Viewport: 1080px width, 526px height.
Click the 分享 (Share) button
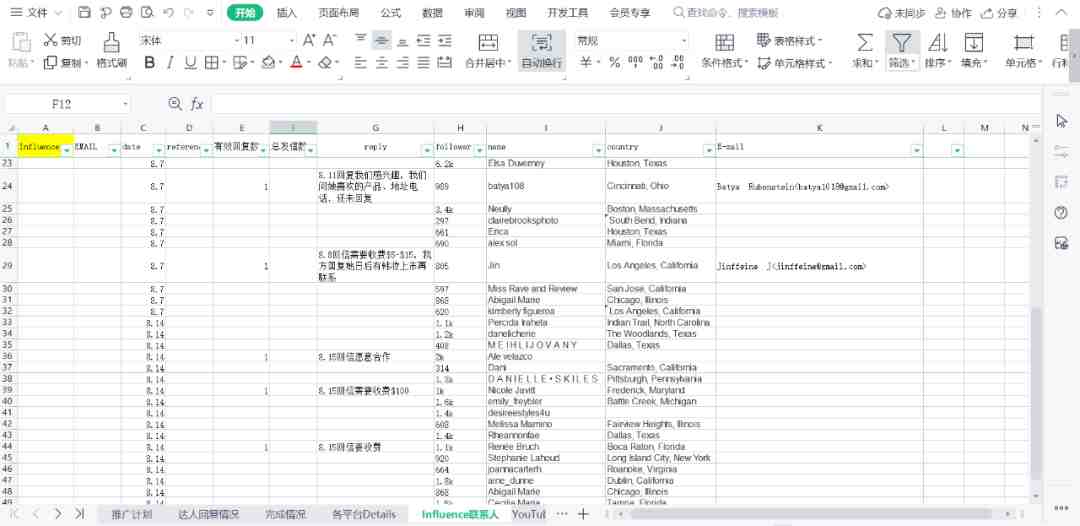click(x=999, y=13)
